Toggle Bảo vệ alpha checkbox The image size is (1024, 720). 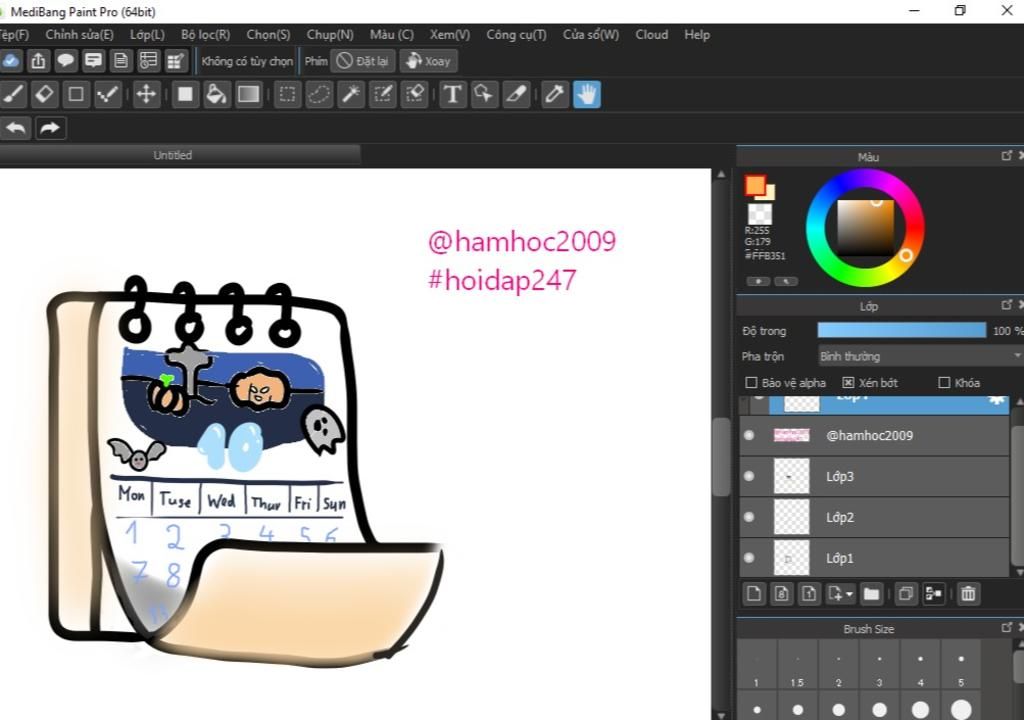pos(751,383)
